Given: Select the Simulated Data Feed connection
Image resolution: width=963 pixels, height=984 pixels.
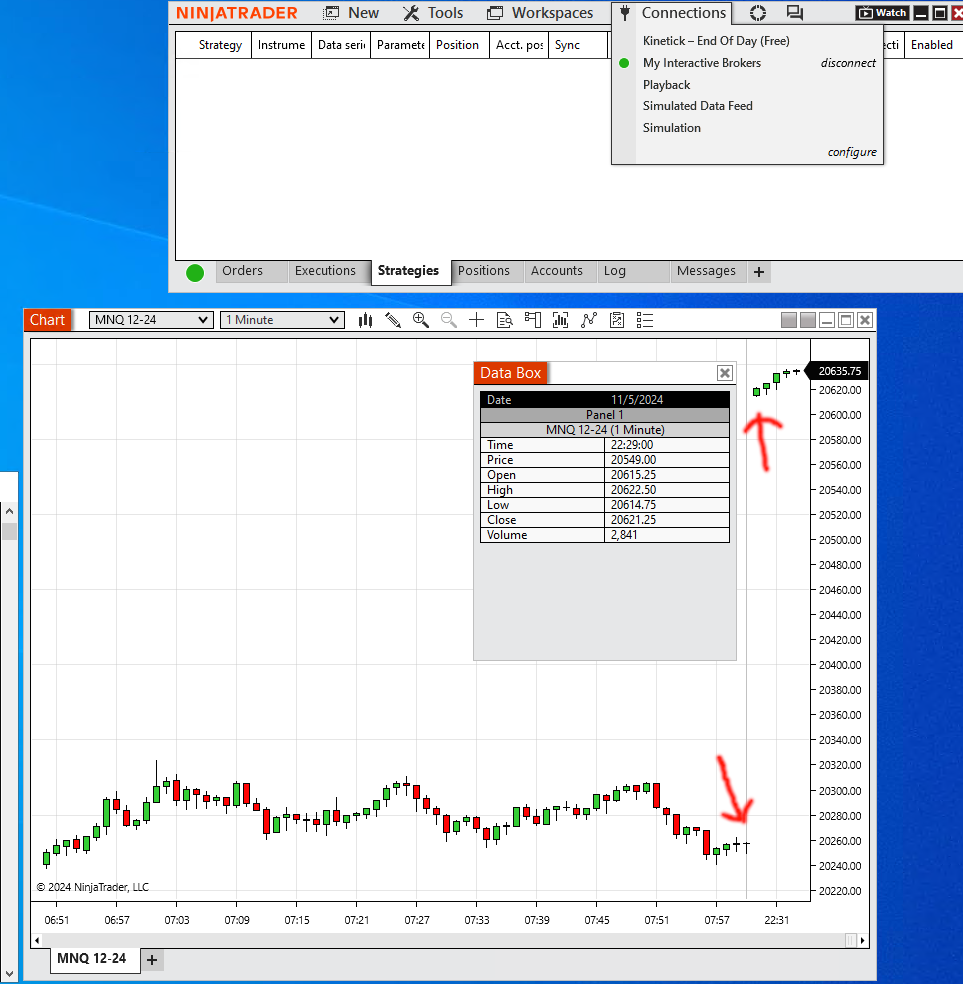Looking at the screenshot, I should tap(698, 106).
